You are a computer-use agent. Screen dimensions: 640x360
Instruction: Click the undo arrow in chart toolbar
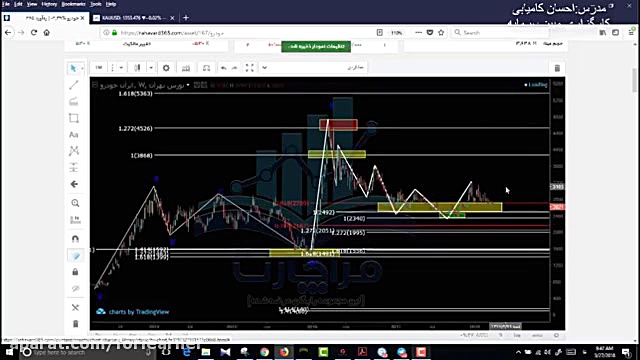point(224,68)
